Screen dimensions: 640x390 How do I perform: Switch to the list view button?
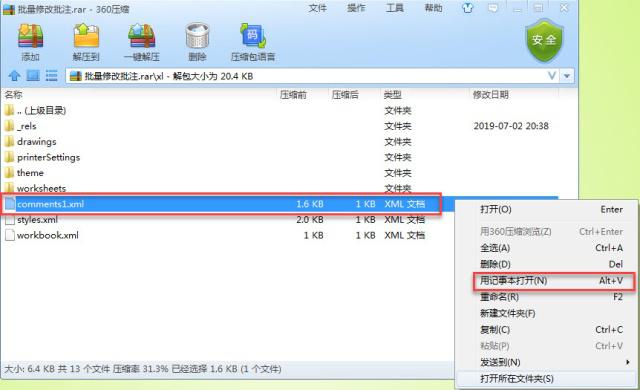[51, 75]
